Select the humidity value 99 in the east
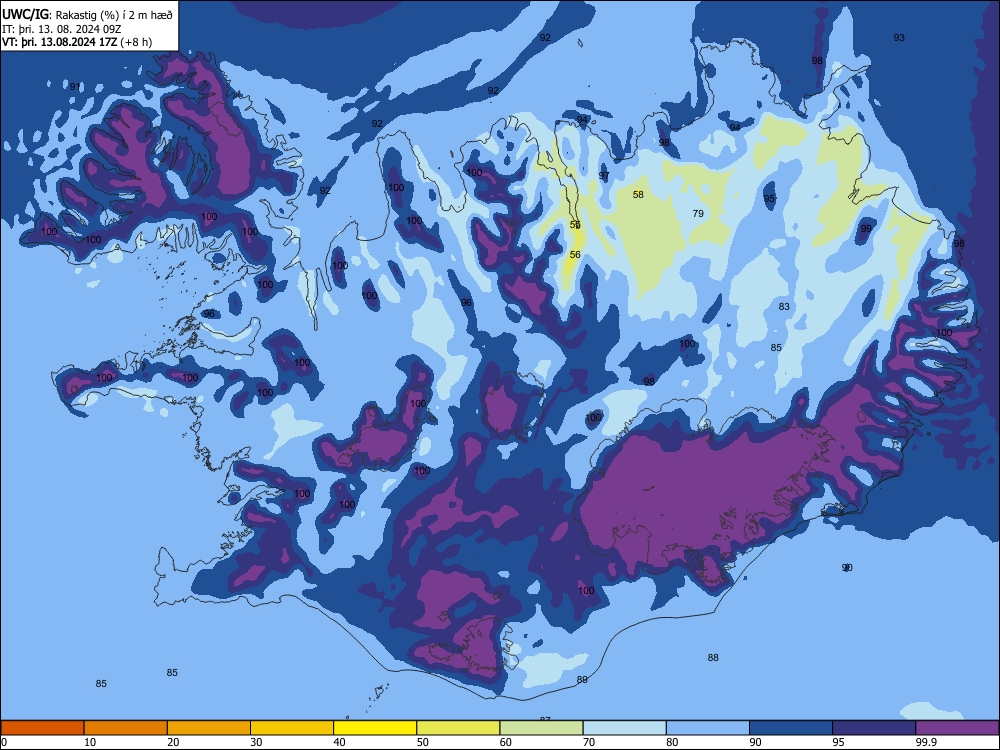Screen dimensions: 1000x750 point(866,228)
